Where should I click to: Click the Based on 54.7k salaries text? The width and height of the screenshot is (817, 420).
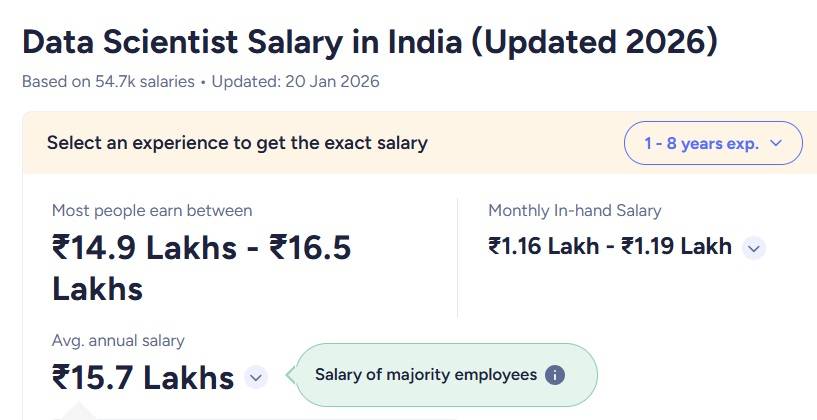tap(108, 82)
